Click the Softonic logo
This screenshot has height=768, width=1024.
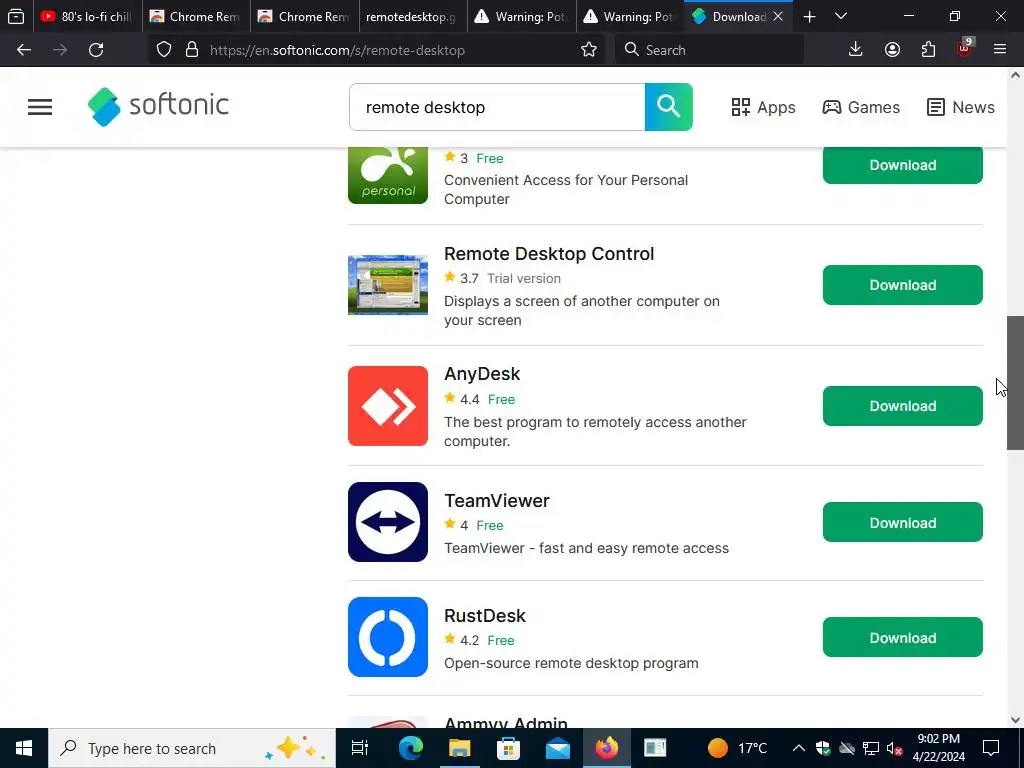pos(158,106)
